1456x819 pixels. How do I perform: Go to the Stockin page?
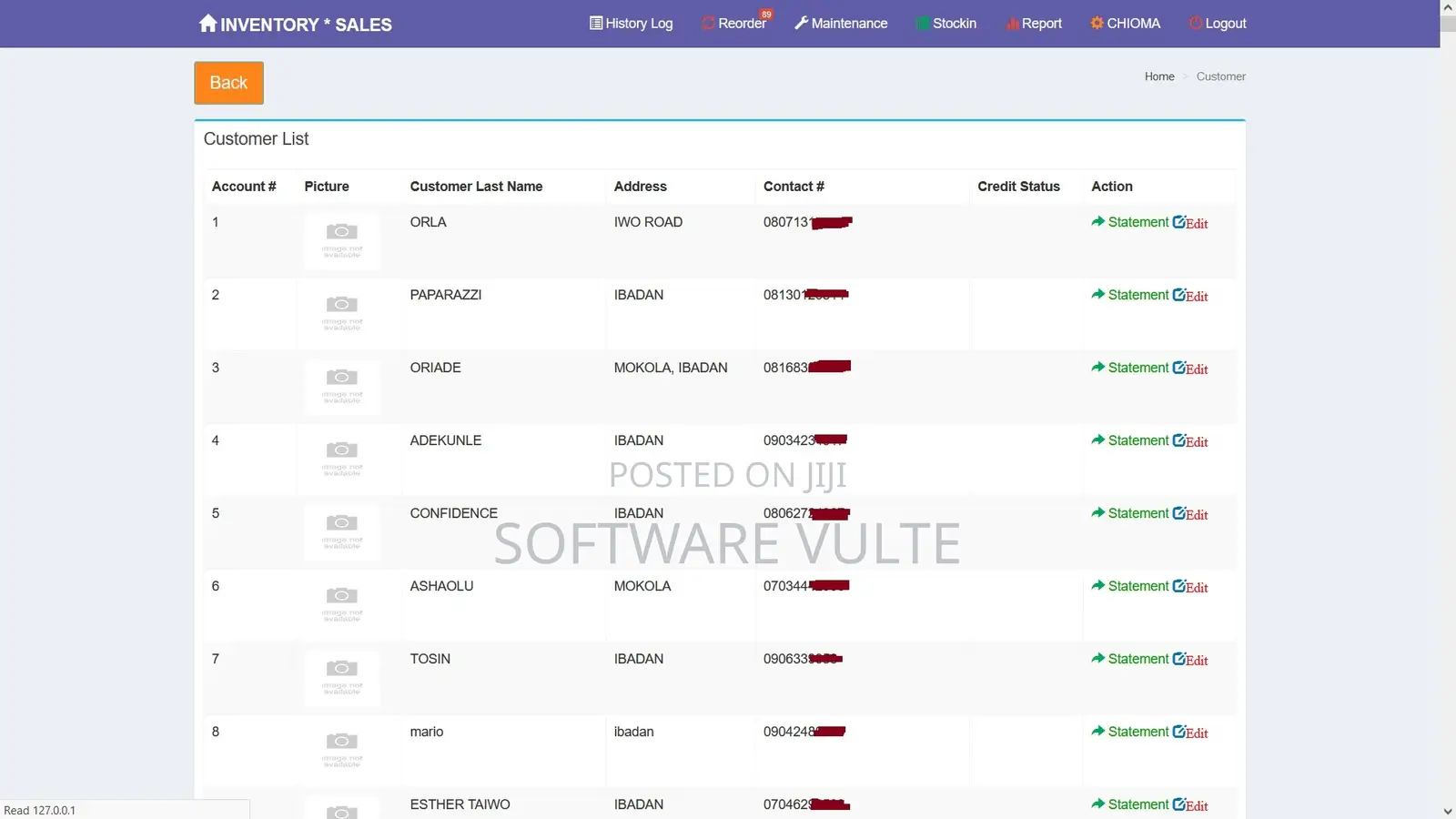[x=946, y=24]
